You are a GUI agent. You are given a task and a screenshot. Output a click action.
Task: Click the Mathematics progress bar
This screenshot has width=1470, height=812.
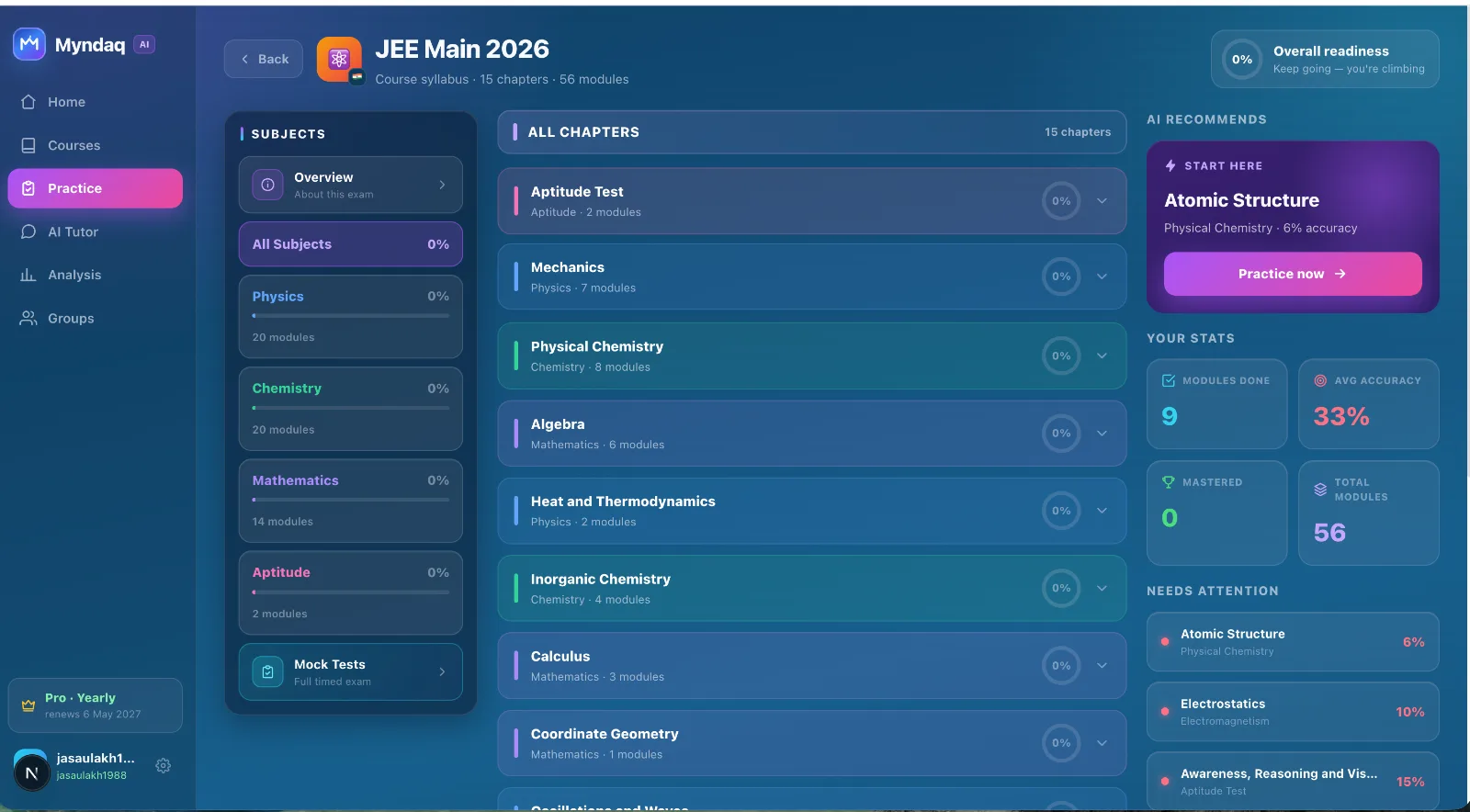click(x=351, y=500)
